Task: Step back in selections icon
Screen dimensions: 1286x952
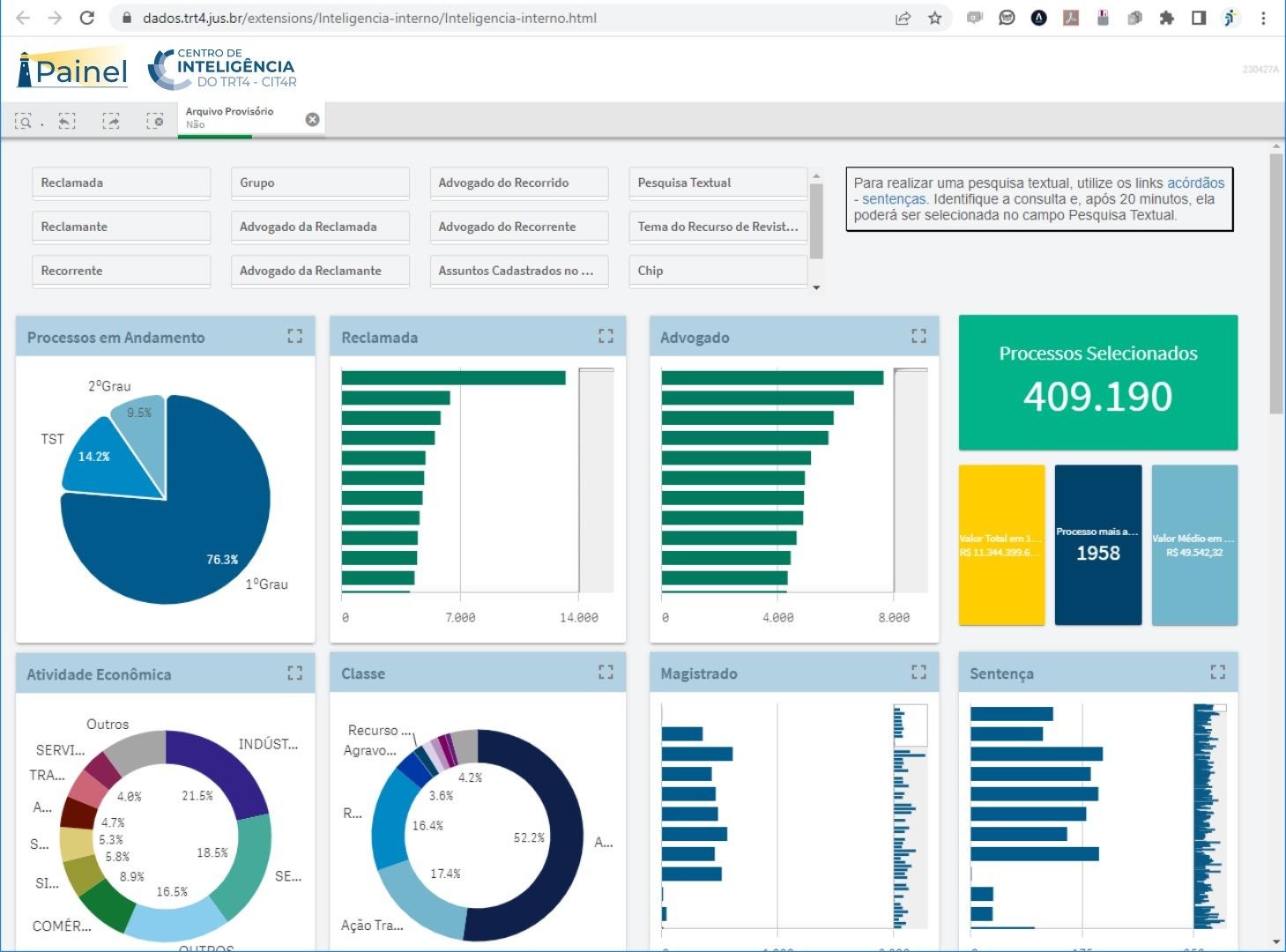Action: click(x=67, y=121)
